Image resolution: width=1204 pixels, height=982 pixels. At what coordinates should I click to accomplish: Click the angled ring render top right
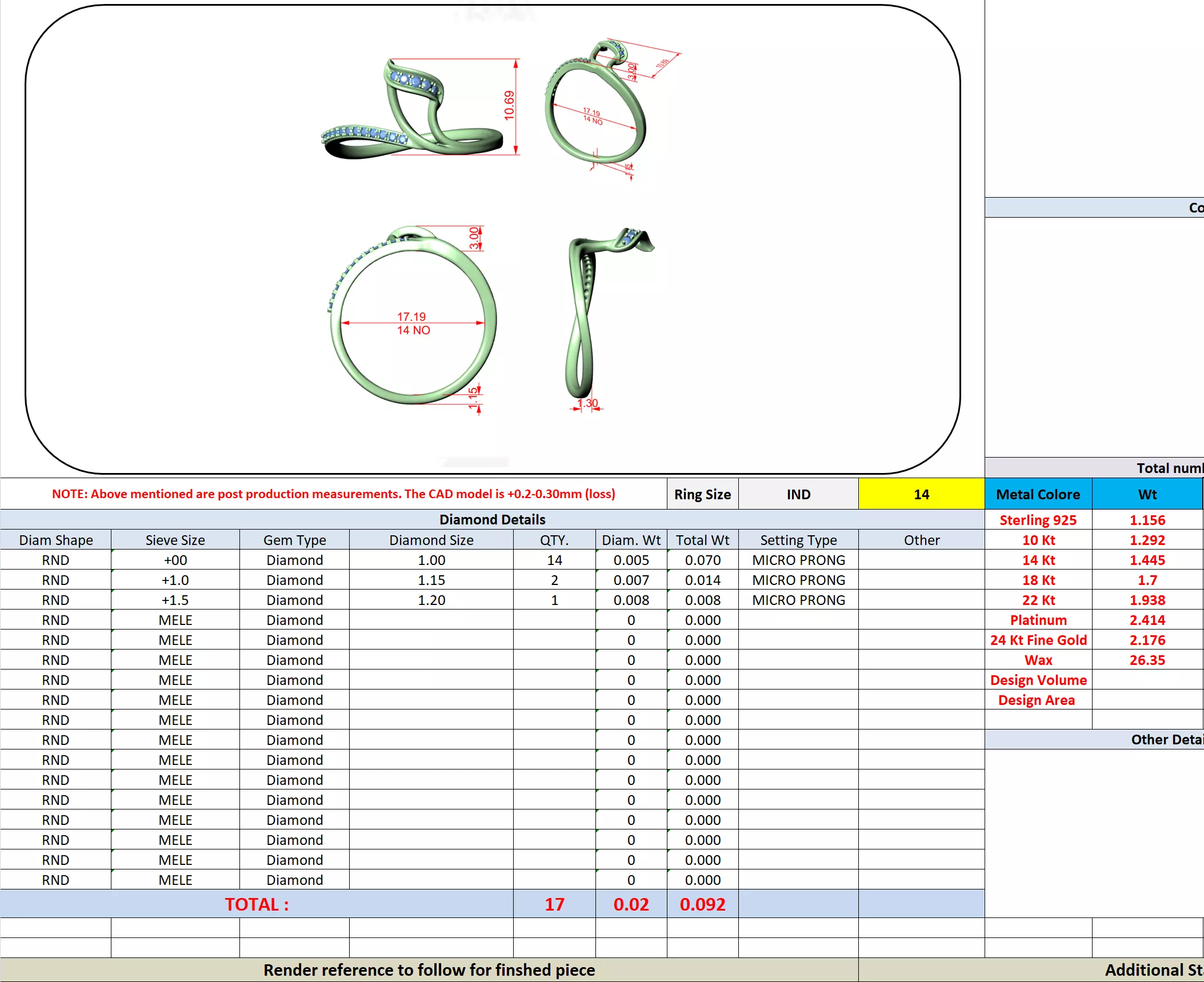pos(597,106)
